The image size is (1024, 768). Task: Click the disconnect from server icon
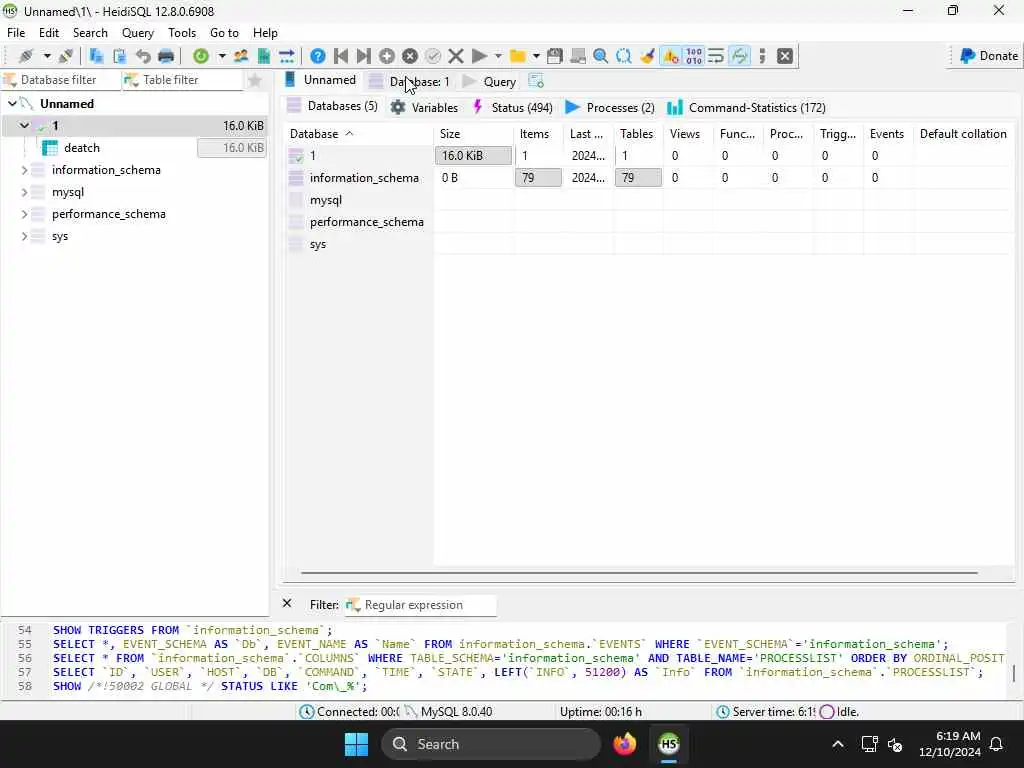pyautogui.click(x=66, y=56)
